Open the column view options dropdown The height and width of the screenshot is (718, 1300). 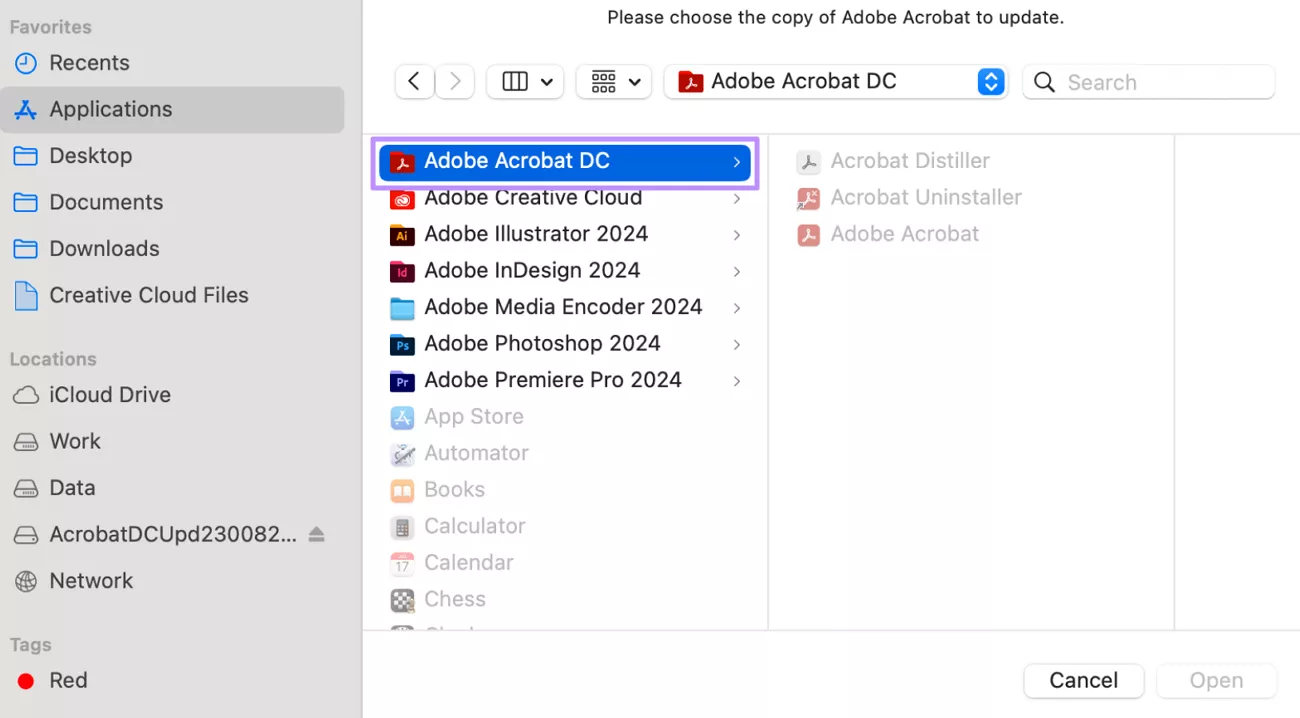(524, 81)
